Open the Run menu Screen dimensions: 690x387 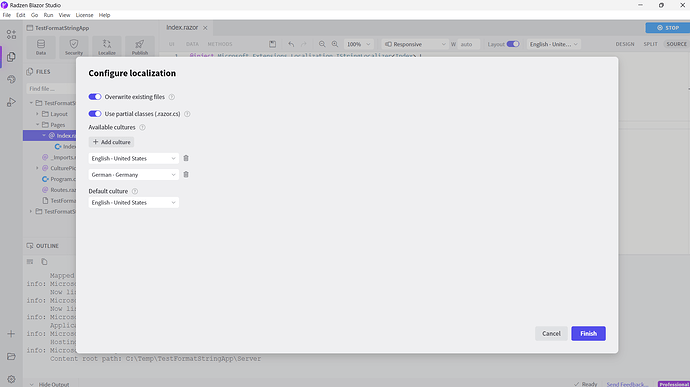48,15
